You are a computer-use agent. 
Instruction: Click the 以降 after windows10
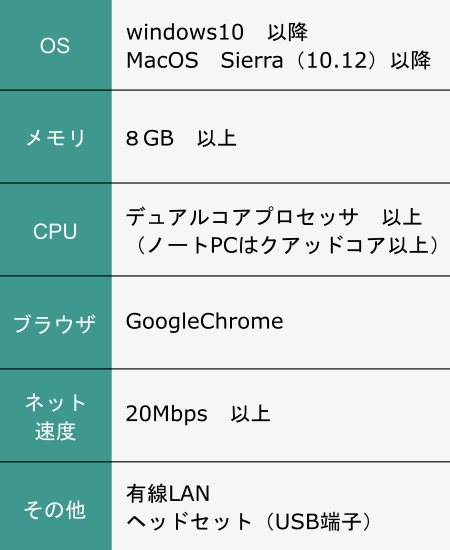pos(288,32)
